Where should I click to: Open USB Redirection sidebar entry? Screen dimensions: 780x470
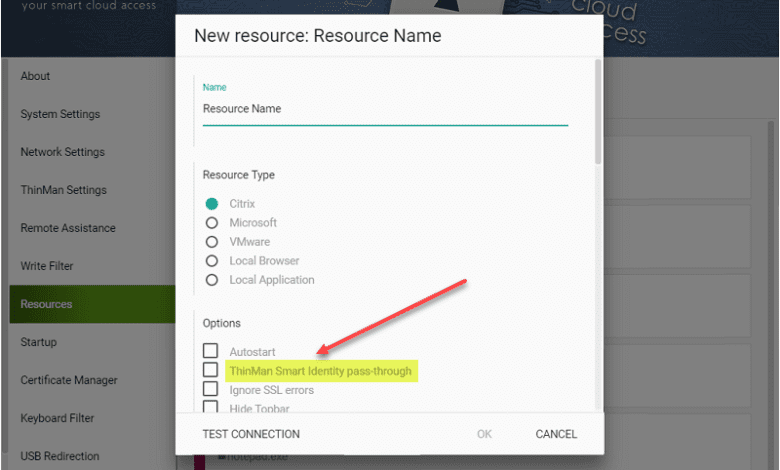click(x=60, y=456)
